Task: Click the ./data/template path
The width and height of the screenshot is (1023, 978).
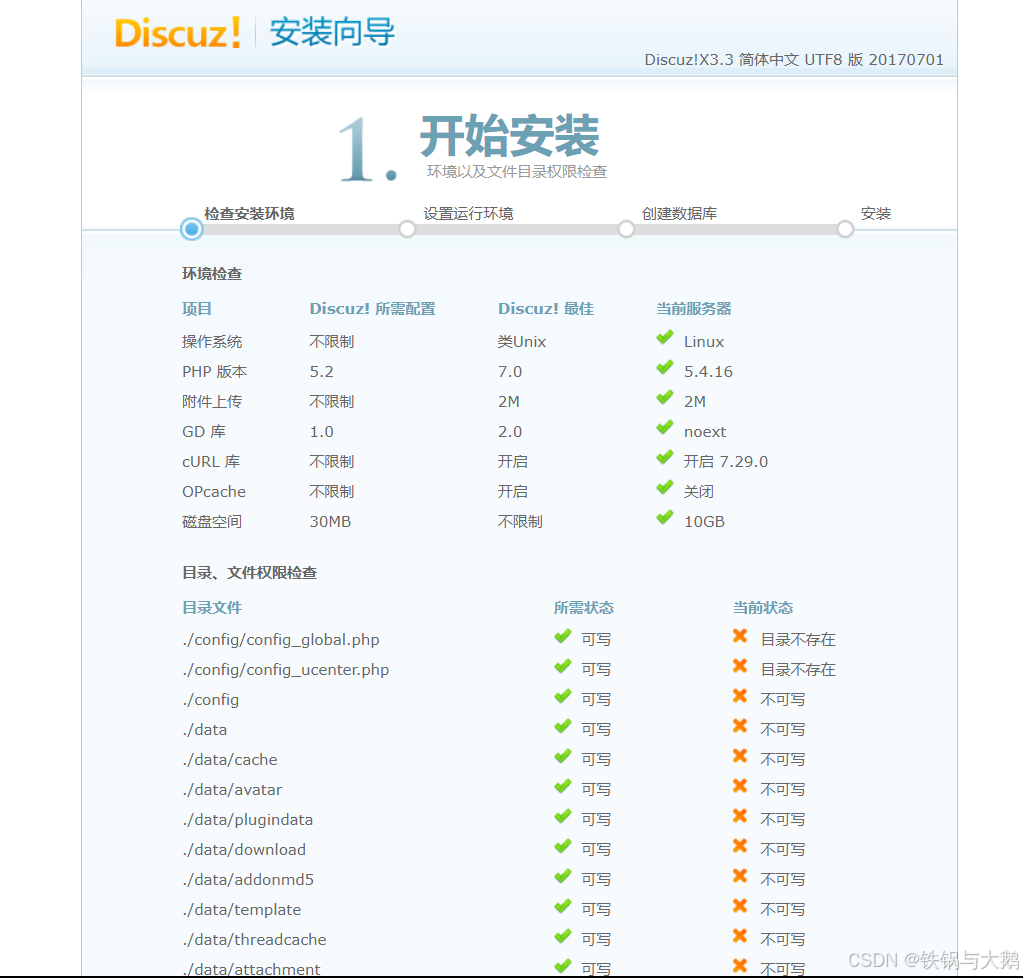Action: (x=241, y=910)
